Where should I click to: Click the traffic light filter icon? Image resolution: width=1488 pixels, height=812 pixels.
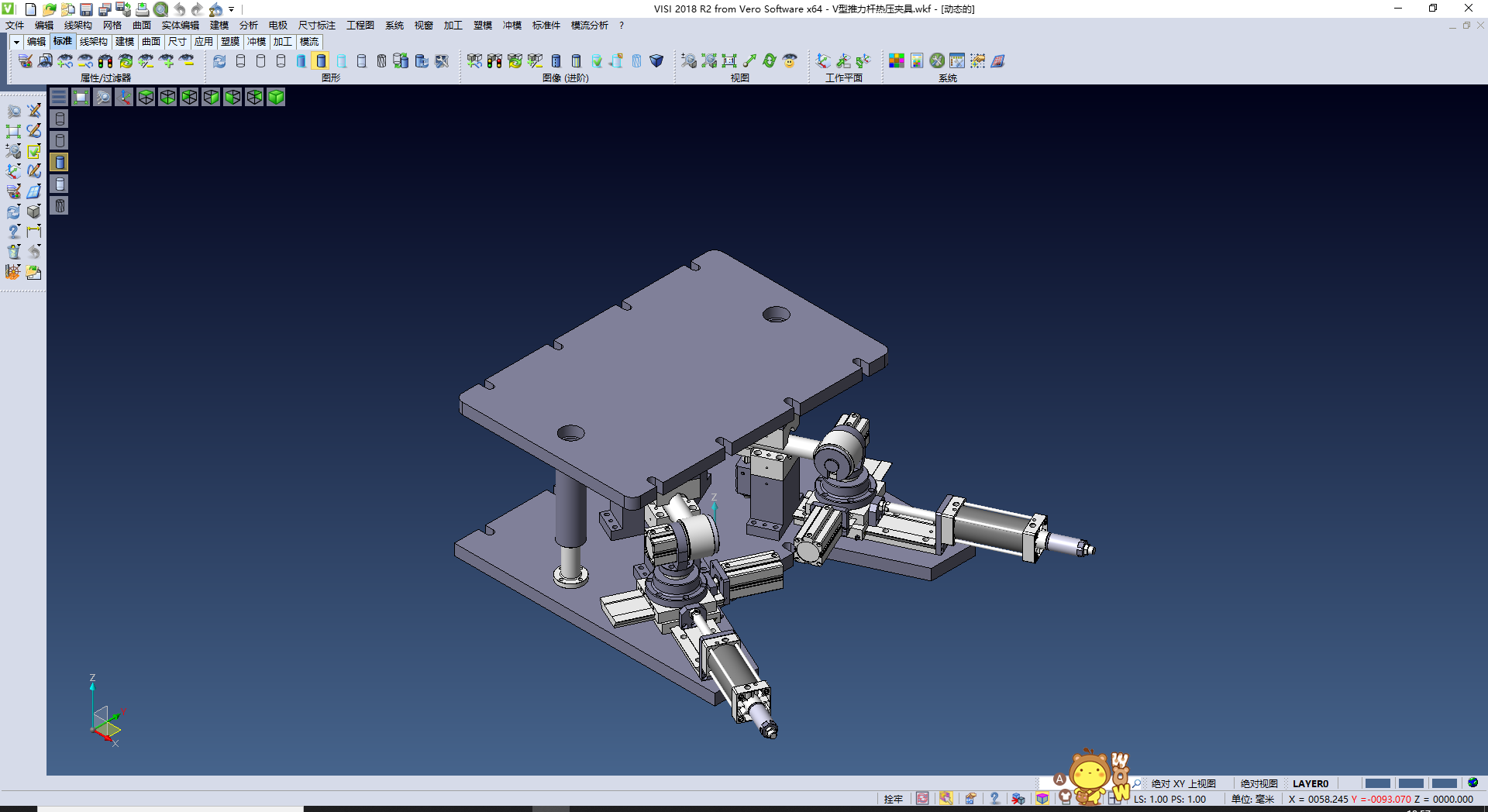pos(105,61)
